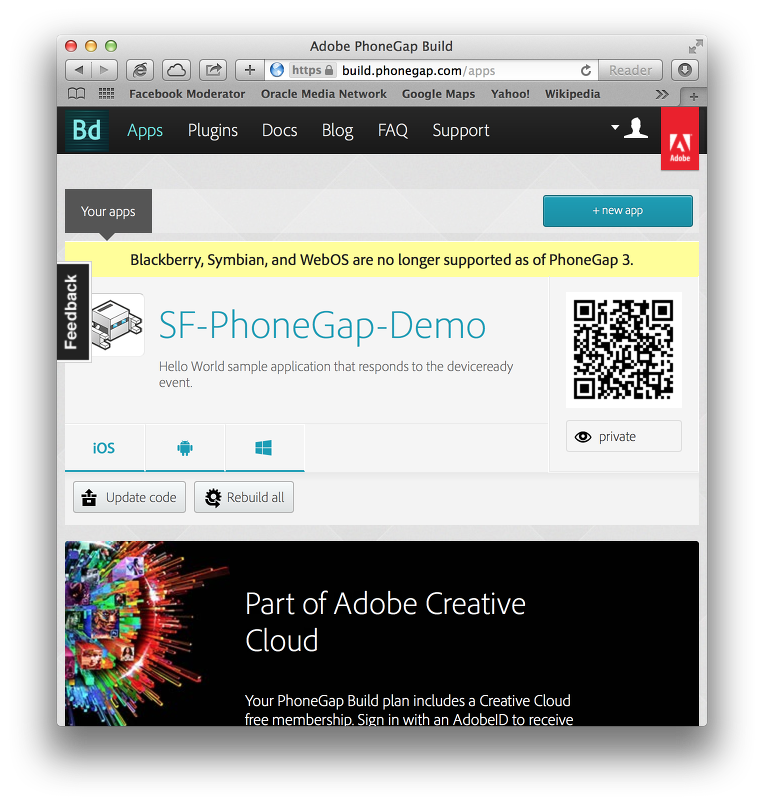Click the https lock indicator
764x805 pixels.
point(313,70)
